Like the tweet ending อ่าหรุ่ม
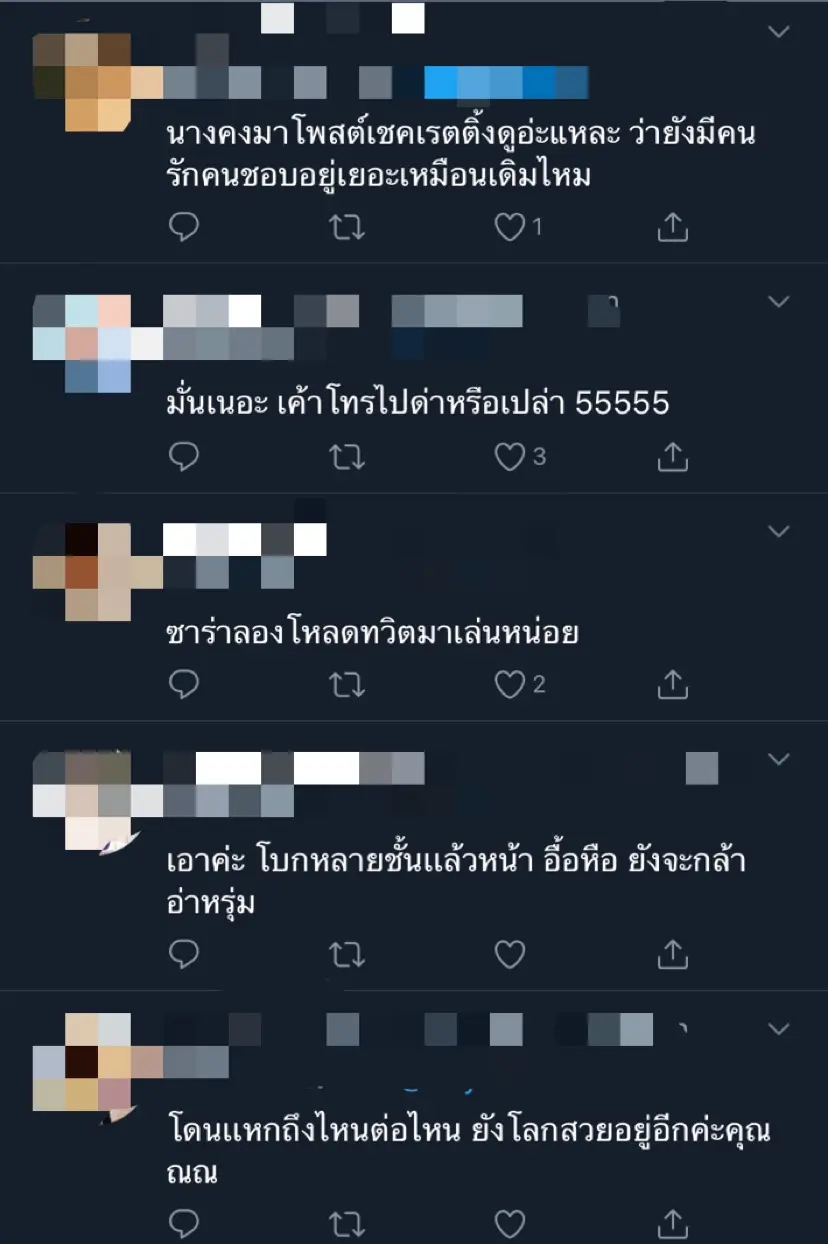Image resolution: width=828 pixels, height=1244 pixels. point(510,955)
